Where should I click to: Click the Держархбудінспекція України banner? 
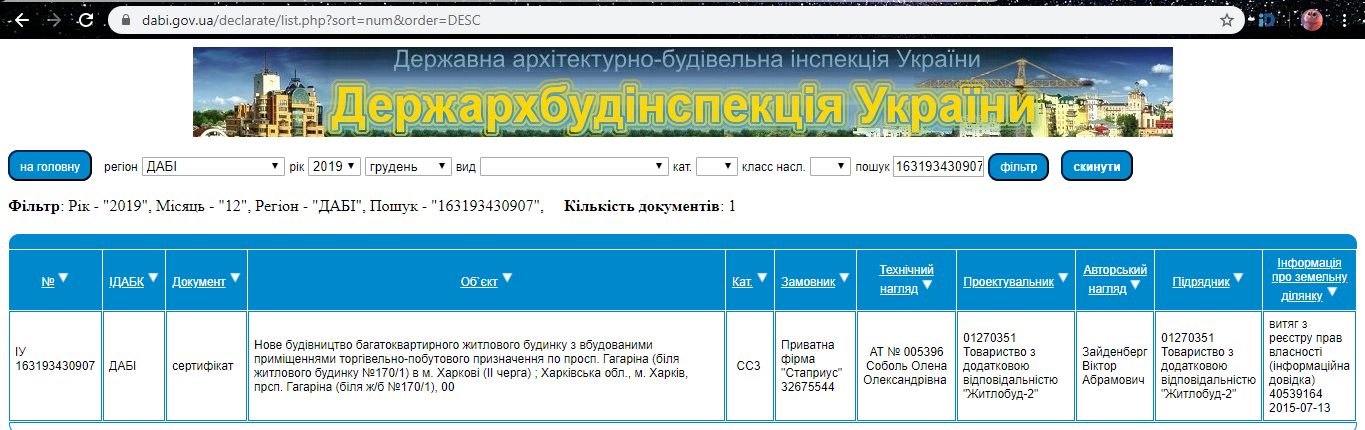point(683,92)
